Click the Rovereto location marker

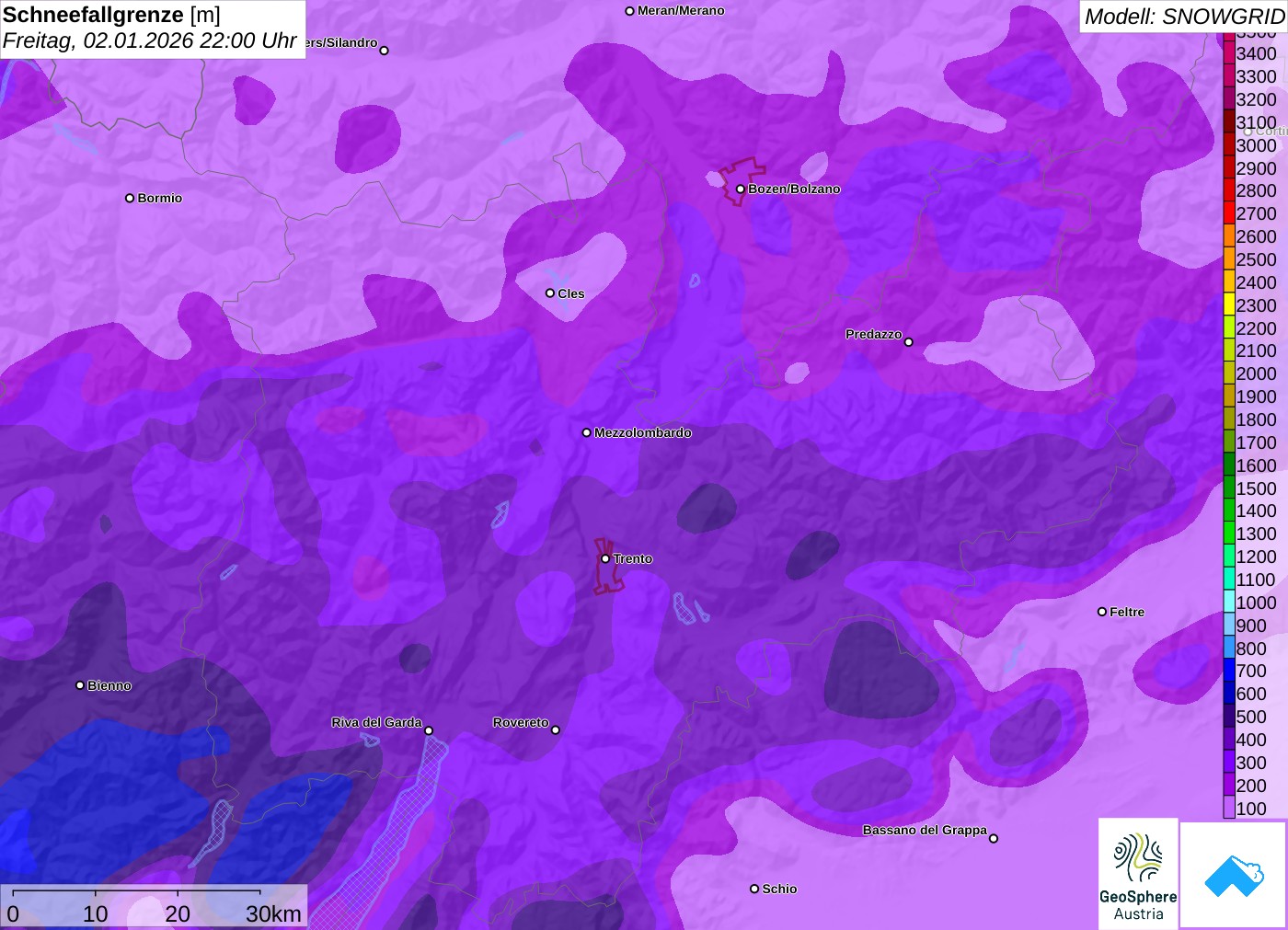point(556,730)
